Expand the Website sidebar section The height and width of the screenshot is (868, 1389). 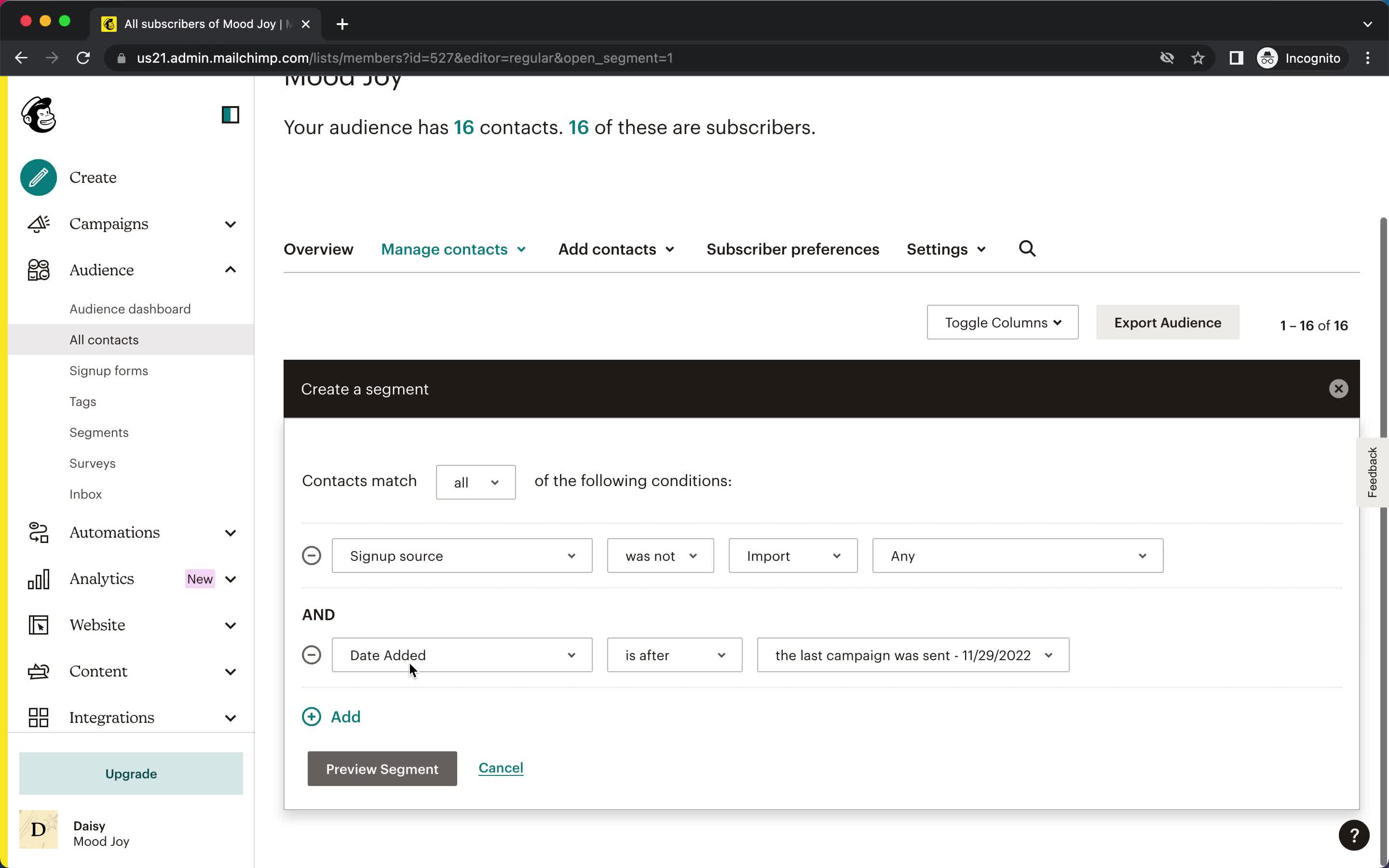tap(230, 625)
